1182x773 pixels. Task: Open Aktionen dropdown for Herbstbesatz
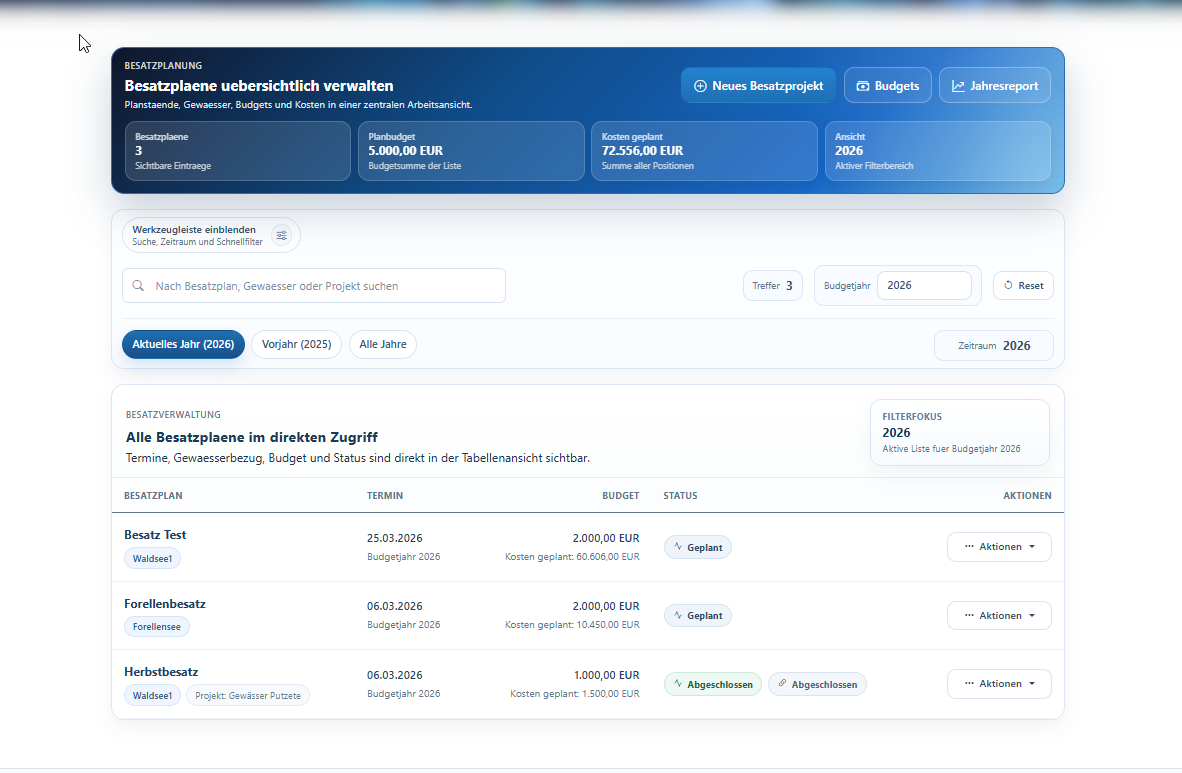click(x=999, y=684)
